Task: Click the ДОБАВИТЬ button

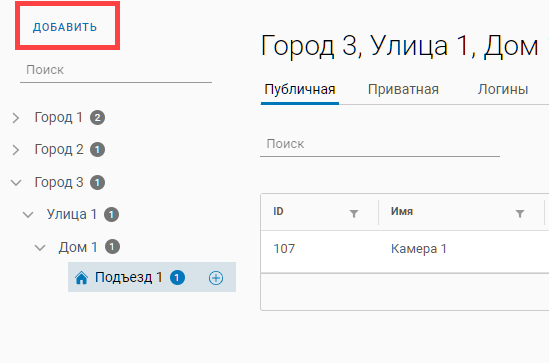Action: point(65,27)
